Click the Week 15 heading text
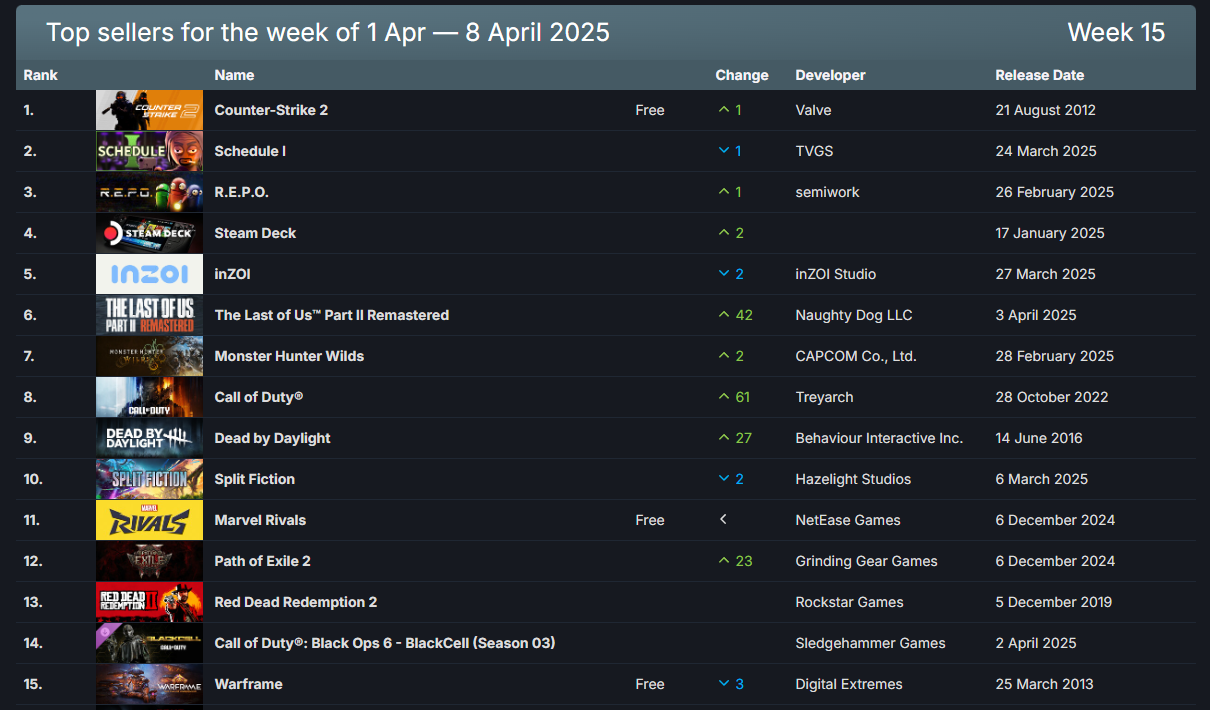The height and width of the screenshot is (710, 1210). coord(1116,32)
